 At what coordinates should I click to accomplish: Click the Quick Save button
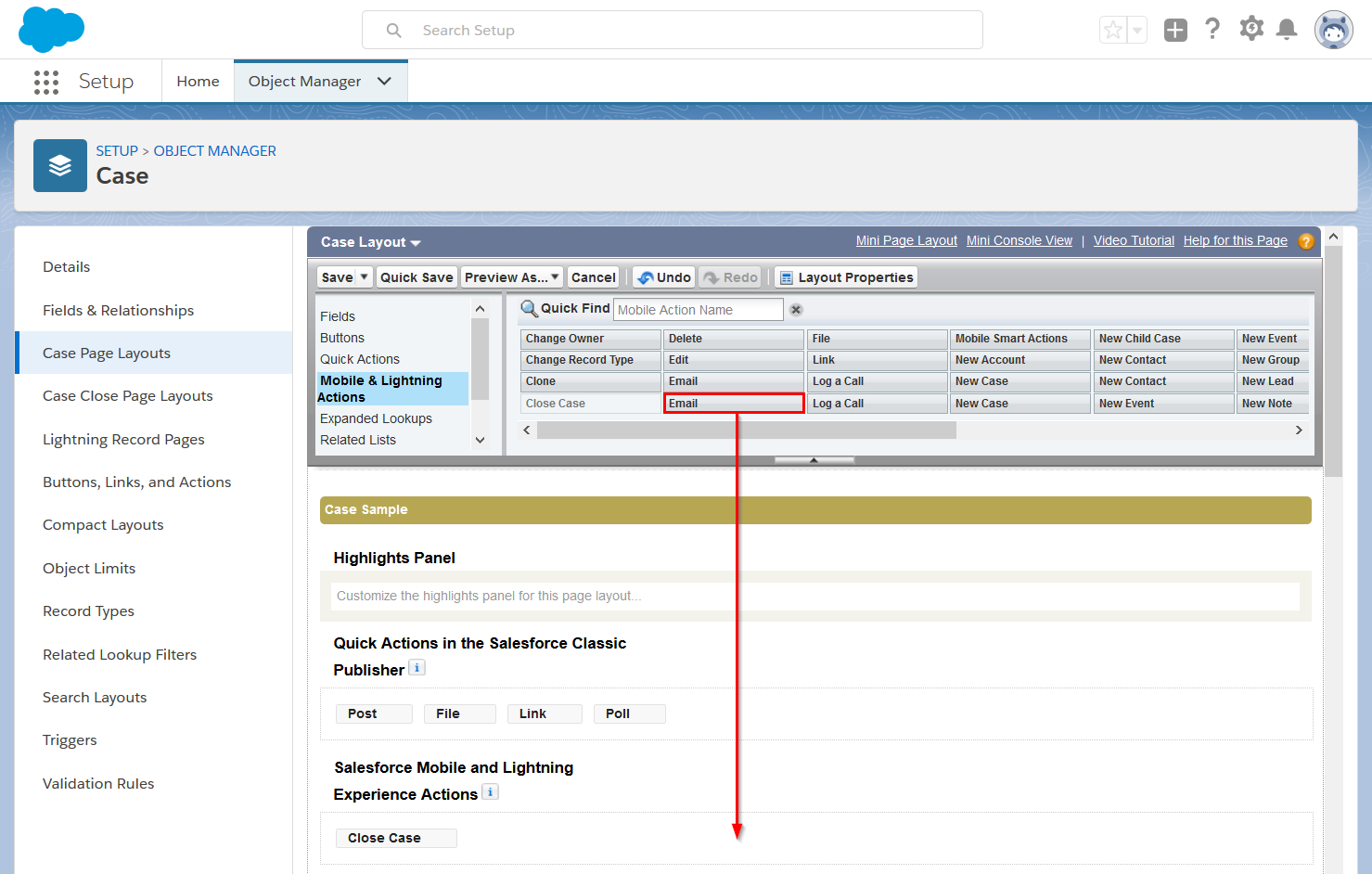[417, 277]
